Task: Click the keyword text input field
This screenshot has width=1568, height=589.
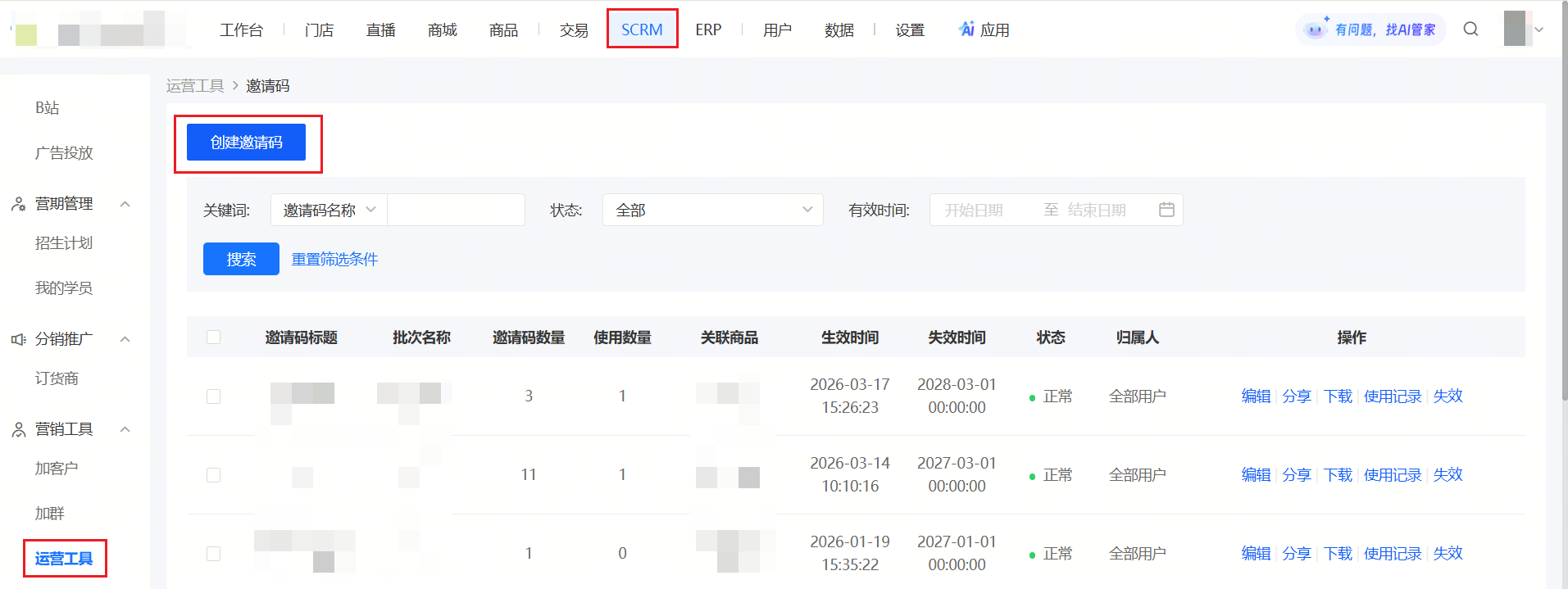Action: tap(456, 210)
